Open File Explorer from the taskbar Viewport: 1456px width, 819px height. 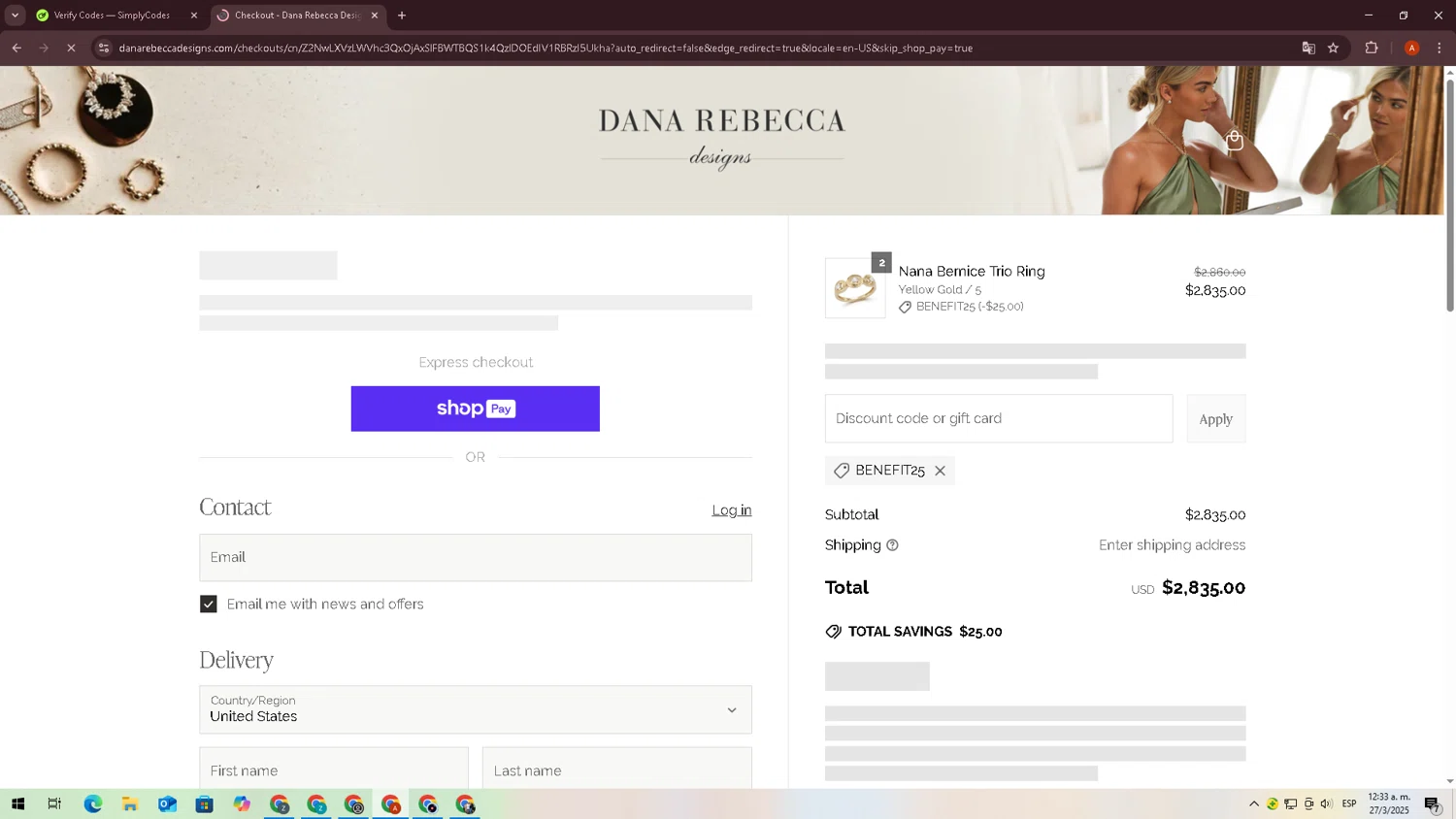130,803
